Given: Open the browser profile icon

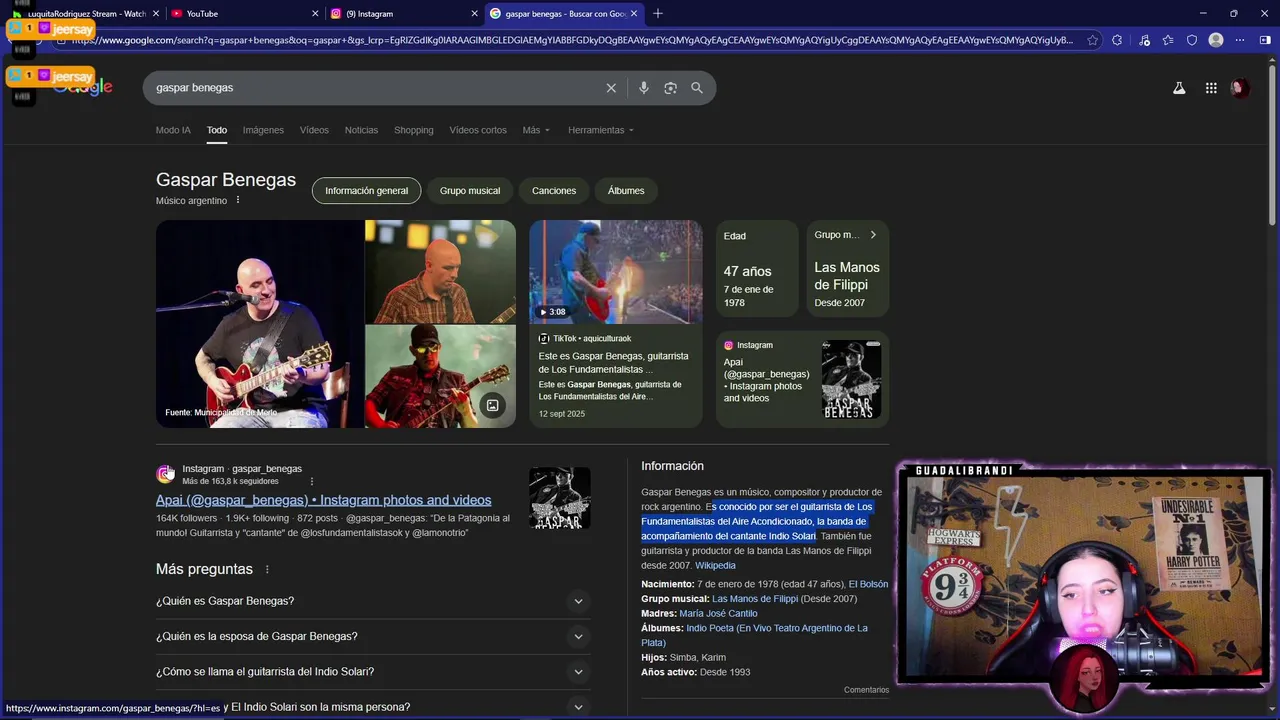Looking at the screenshot, I should pyautogui.click(x=1216, y=40).
